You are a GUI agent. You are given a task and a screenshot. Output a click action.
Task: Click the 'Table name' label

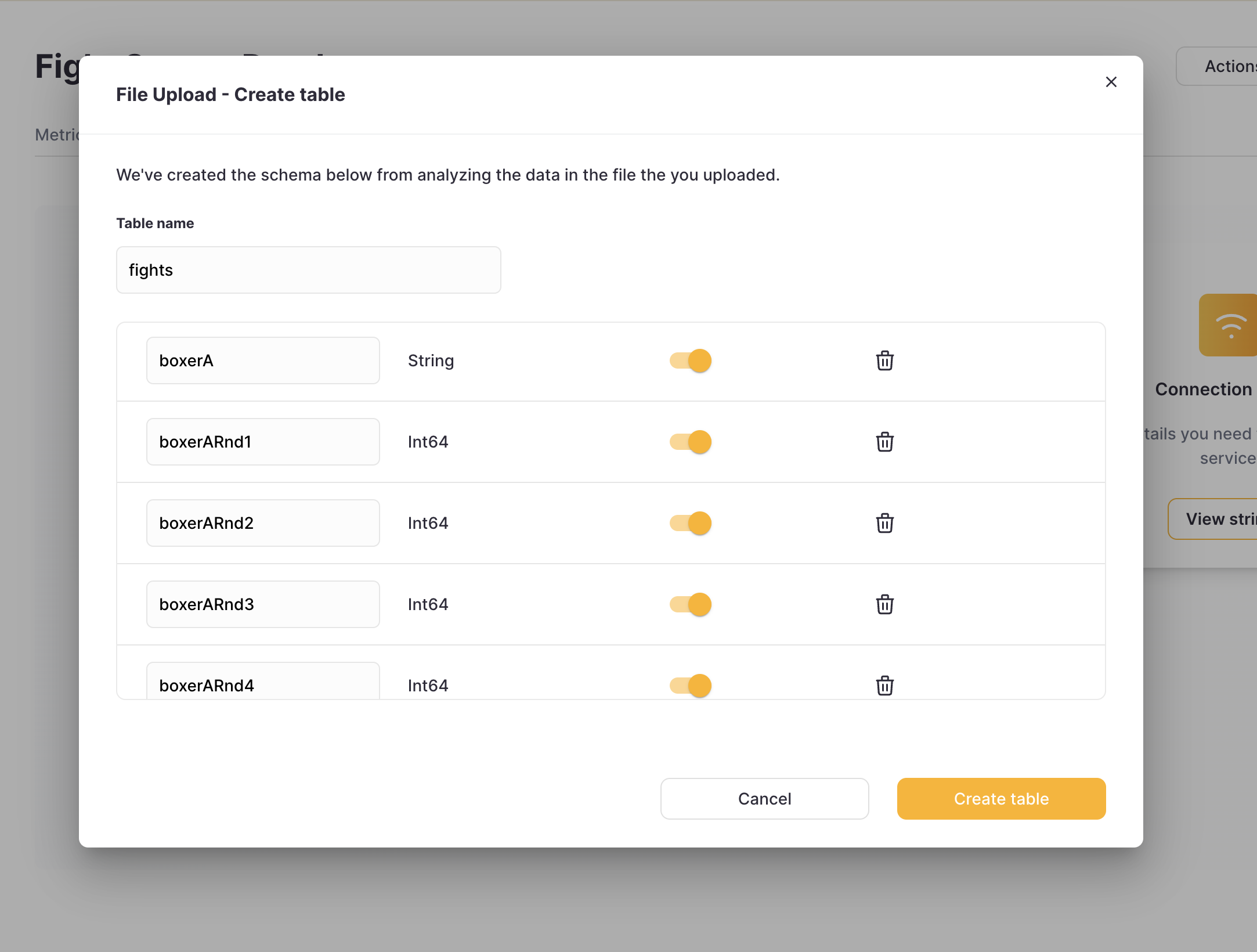point(155,223)
